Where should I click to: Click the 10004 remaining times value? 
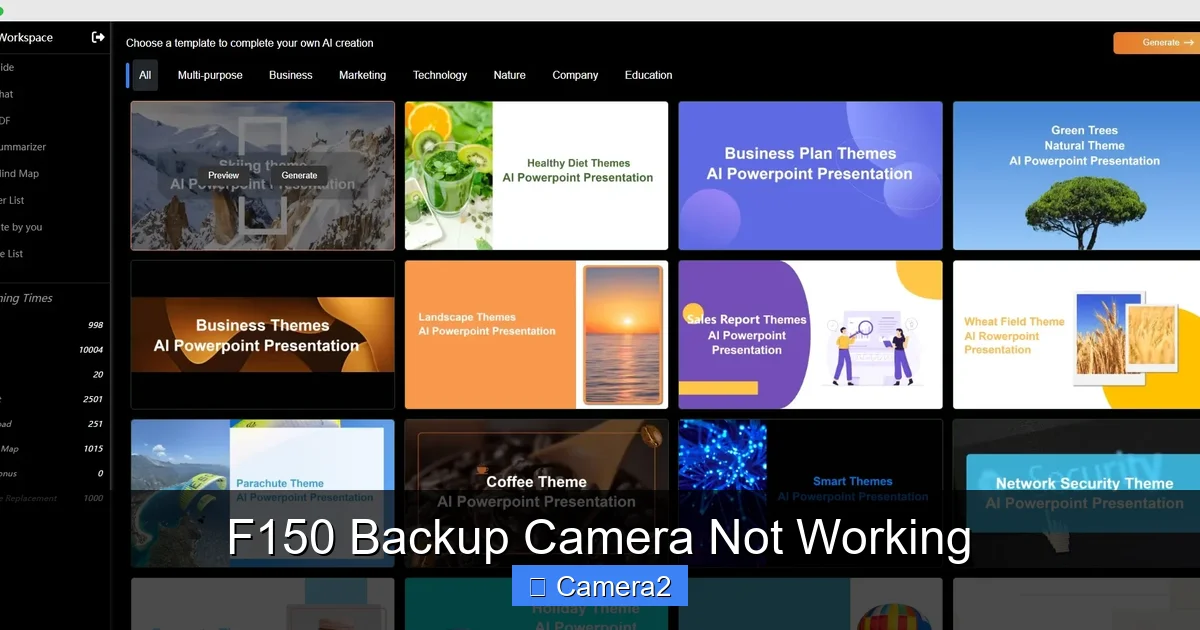(91, 350)
